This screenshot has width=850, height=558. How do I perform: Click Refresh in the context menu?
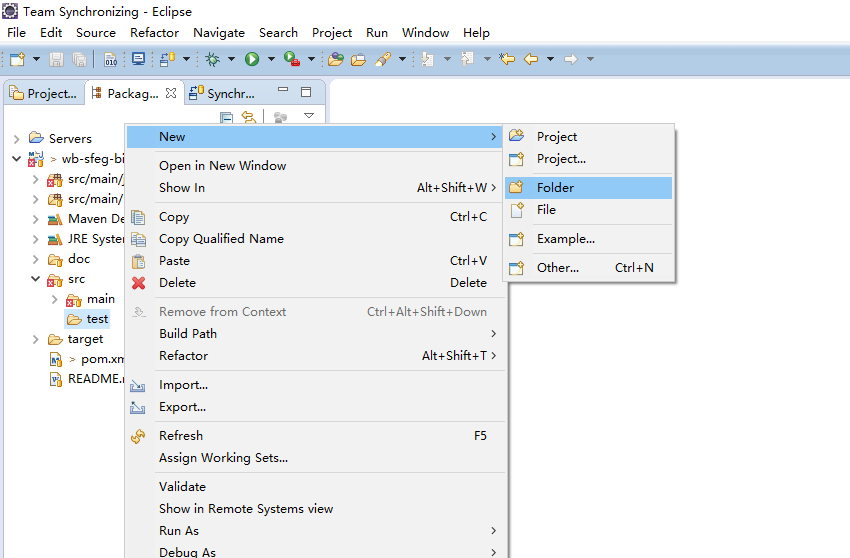click(x=314, y=436)
